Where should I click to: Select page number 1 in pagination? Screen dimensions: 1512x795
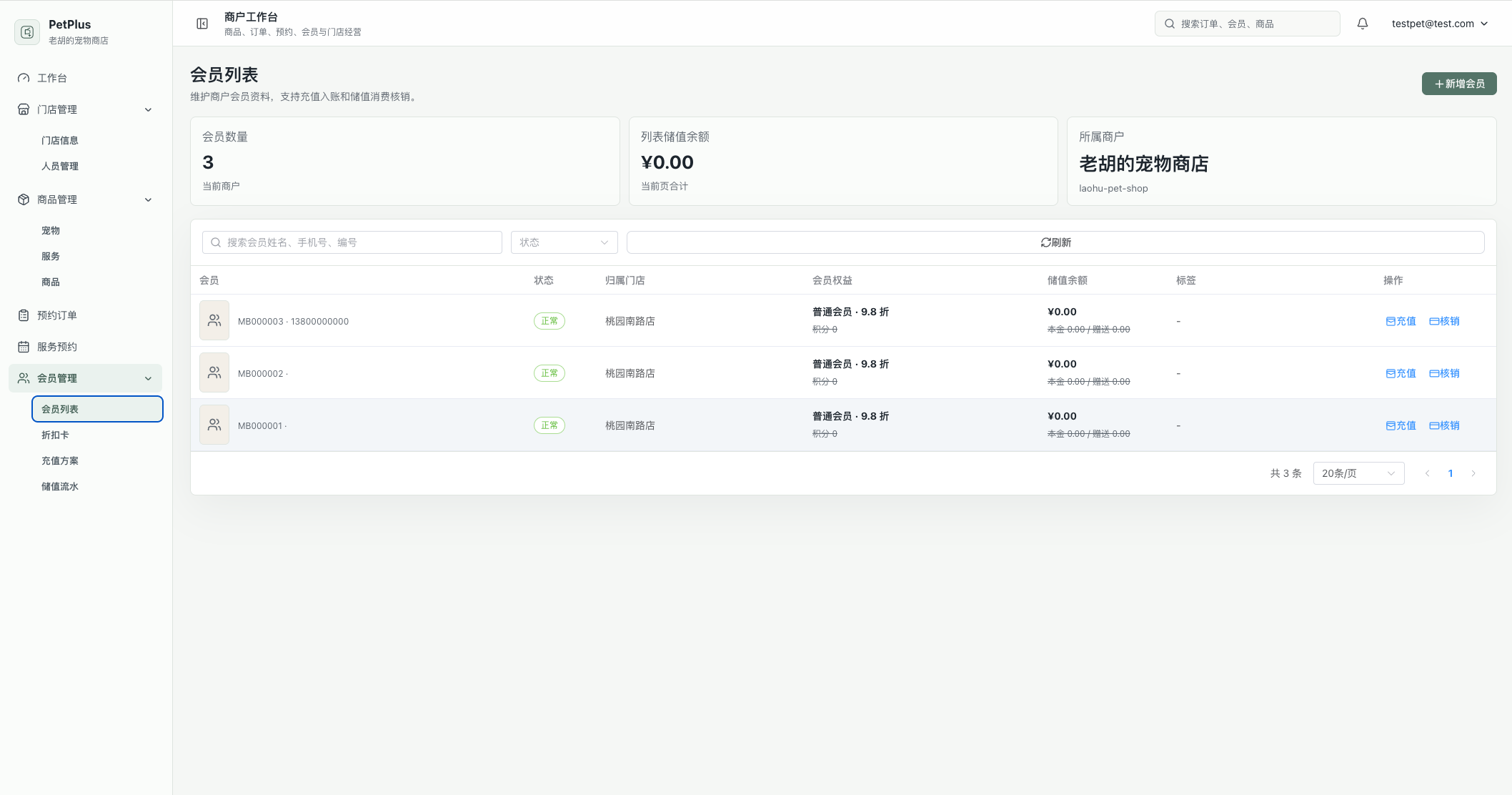pos(1451,473)
